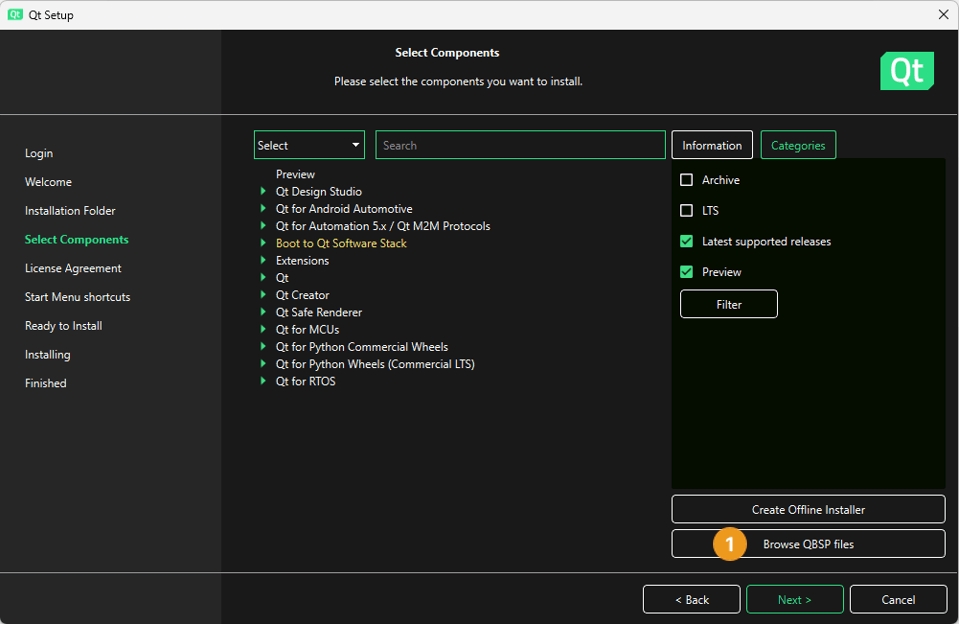Select Qt for RTOS in tree
Viewport: 959px width, 624px height.
tap(305, 381)
